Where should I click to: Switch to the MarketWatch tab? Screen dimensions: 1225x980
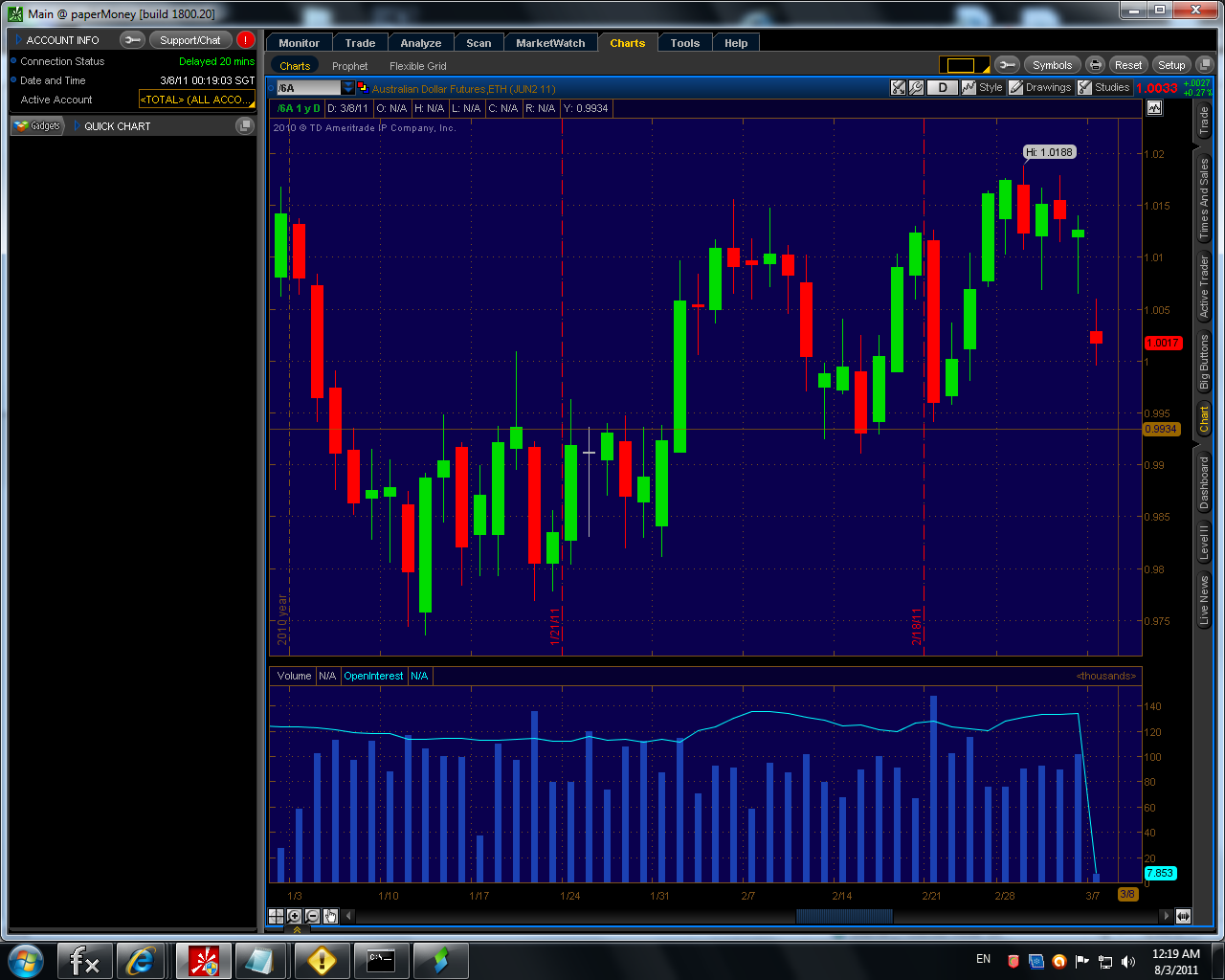coord(550,42)
